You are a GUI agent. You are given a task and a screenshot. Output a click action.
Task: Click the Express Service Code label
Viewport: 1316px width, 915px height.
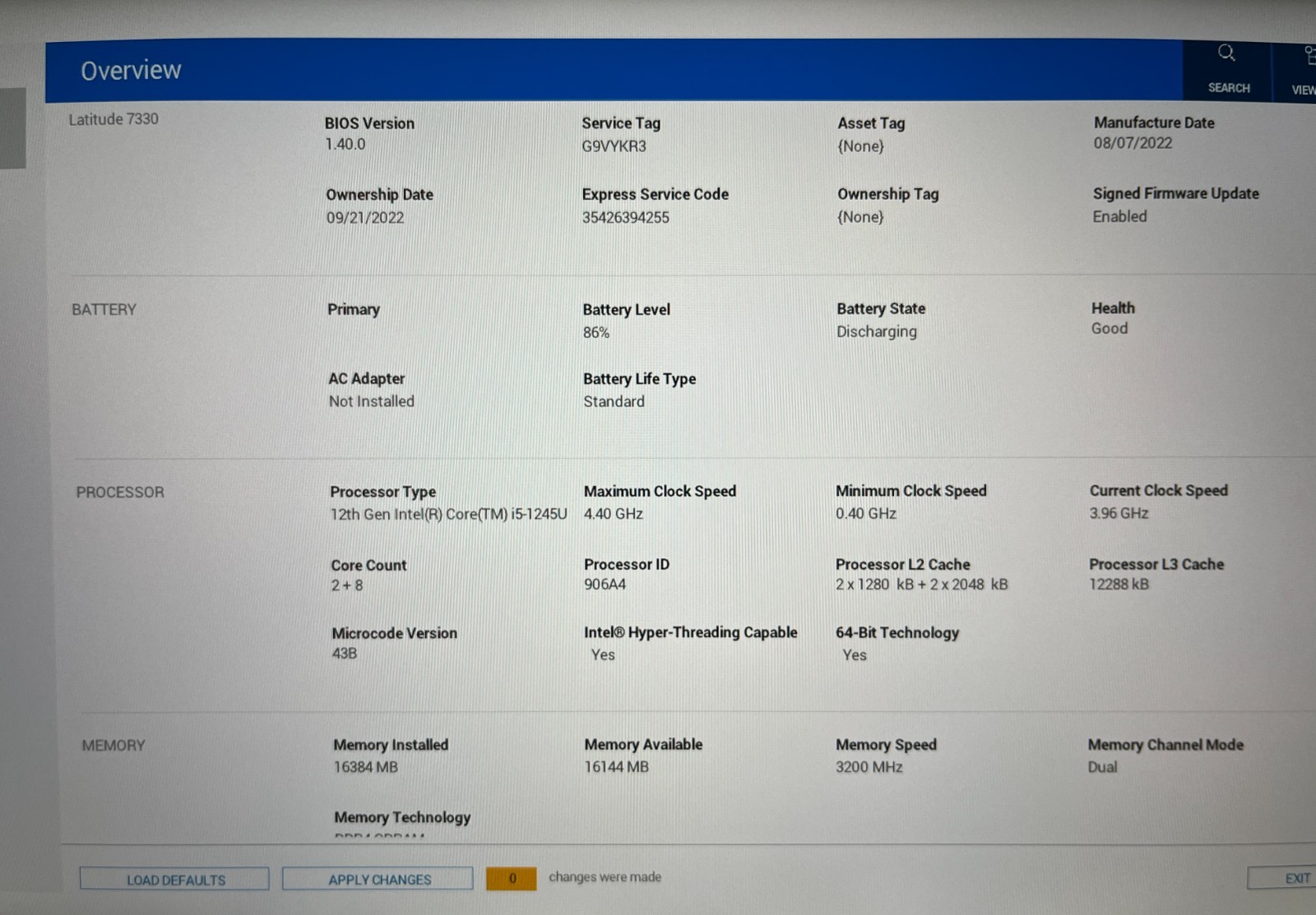tap(655, 195)
